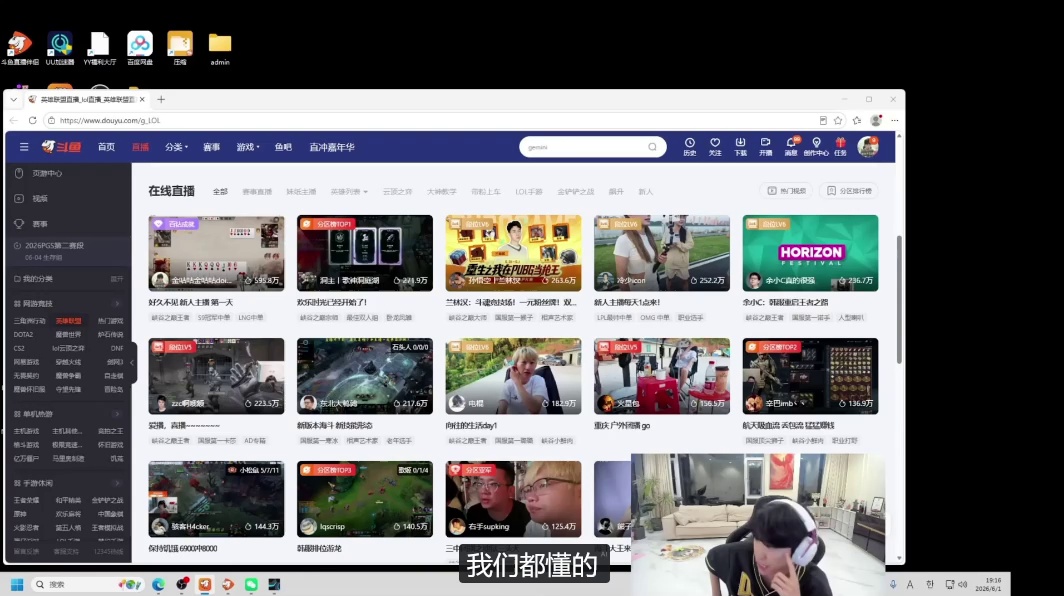Go back with the browser arrow
The image size is (1064, 596).
(x=14, y=120)
